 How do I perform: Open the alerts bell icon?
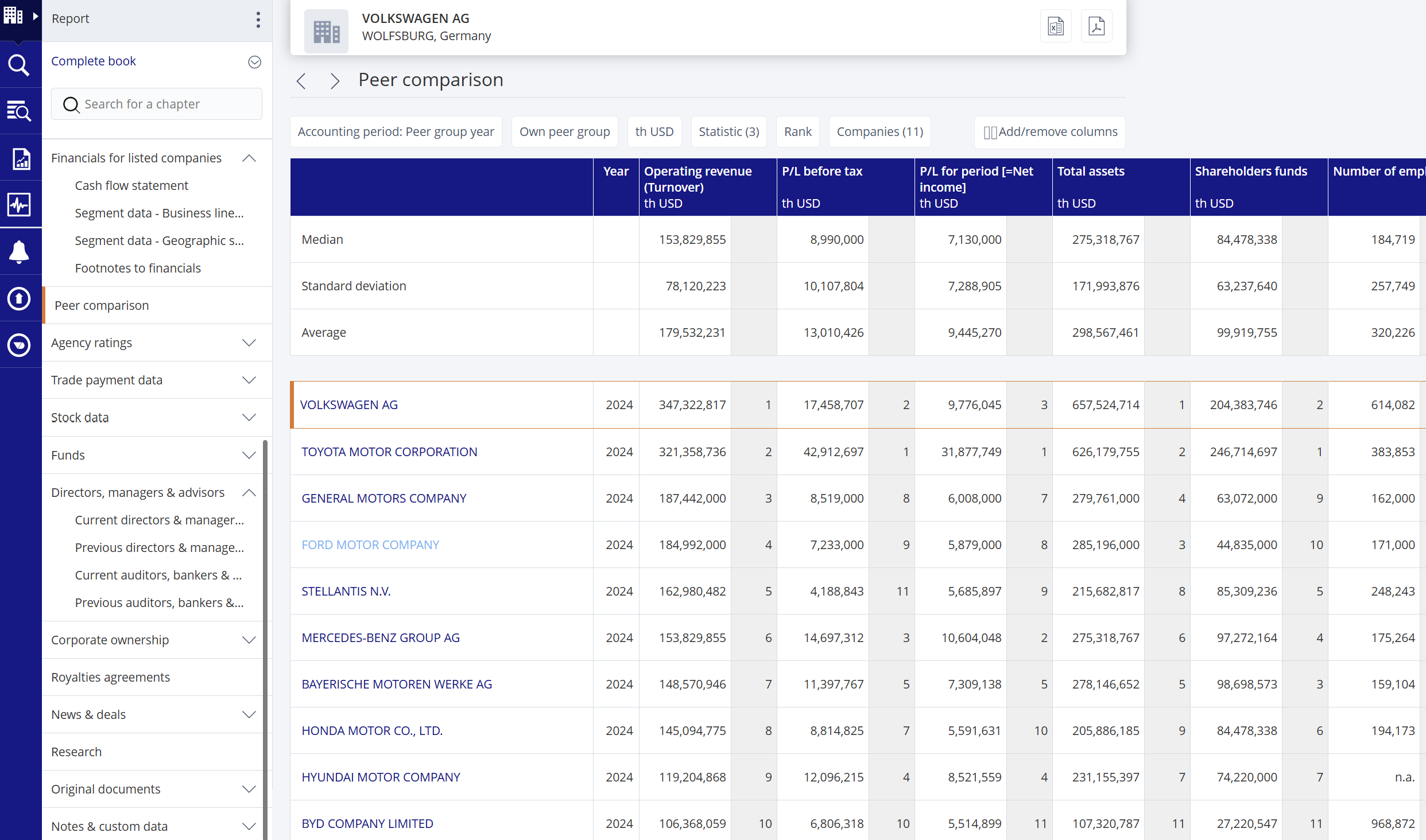pyautogui.click(x=19, y=252)
